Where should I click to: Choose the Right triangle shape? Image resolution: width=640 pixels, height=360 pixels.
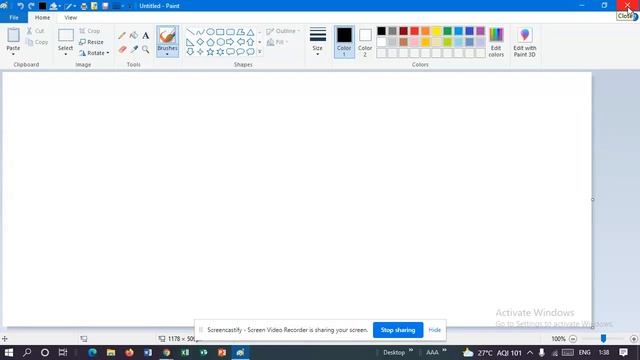(190, 42)
